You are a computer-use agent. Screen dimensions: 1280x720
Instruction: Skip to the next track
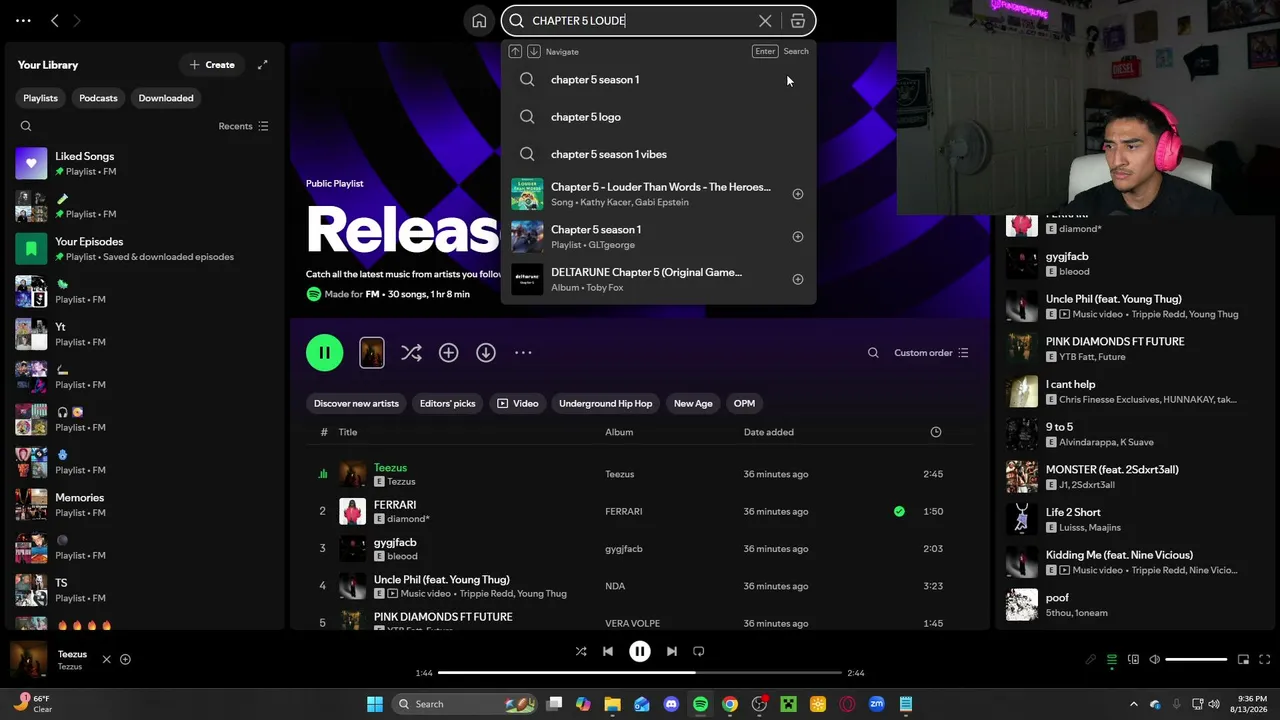point(672,651)
